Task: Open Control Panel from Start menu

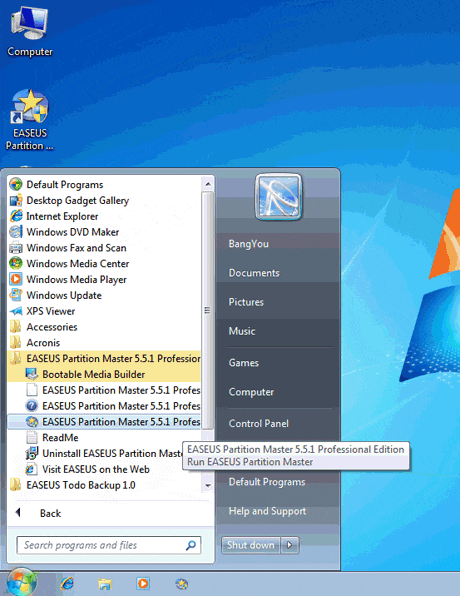Action: (x=259, y=423)
